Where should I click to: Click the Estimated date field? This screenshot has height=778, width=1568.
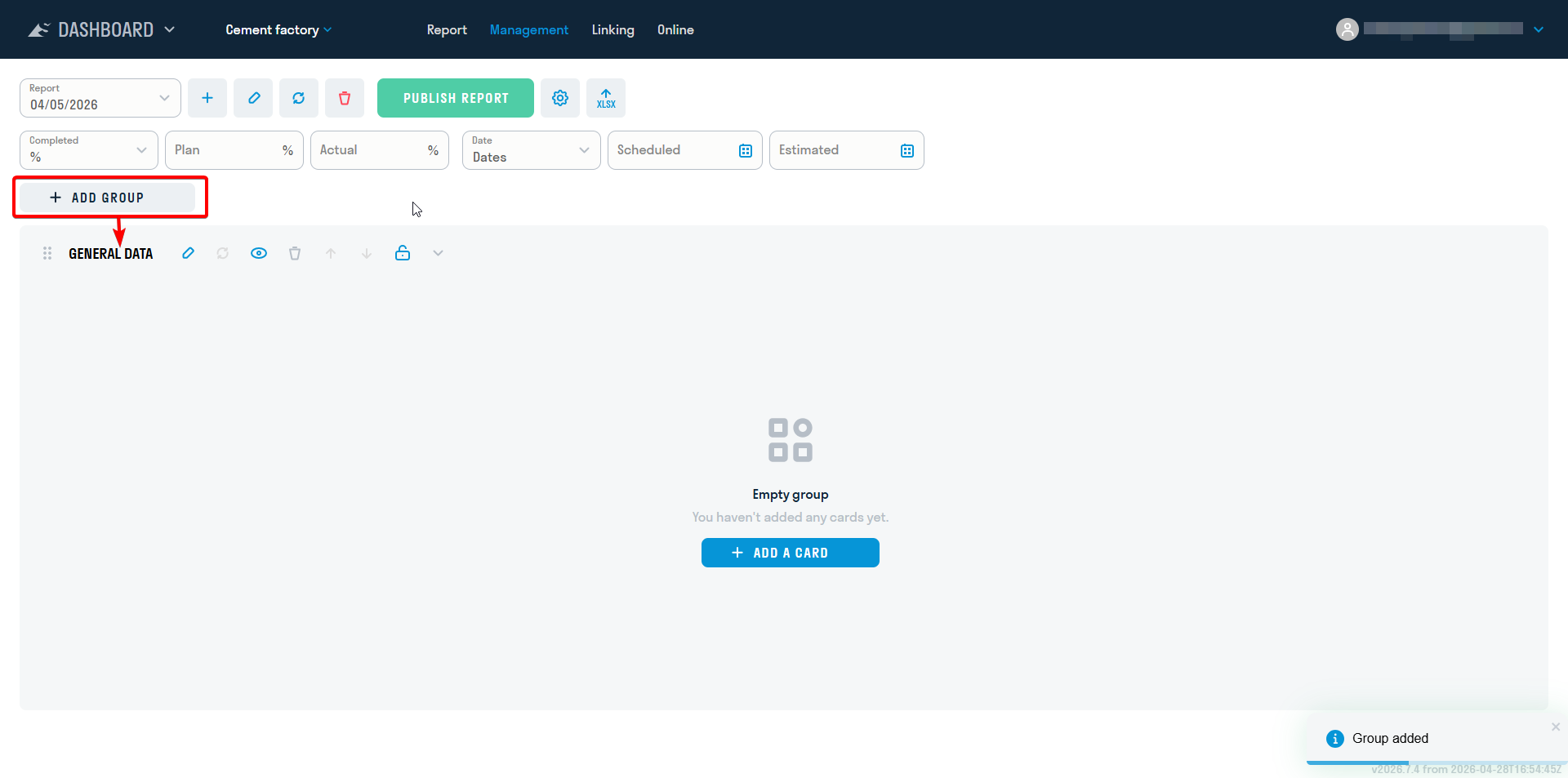(847, 150)
